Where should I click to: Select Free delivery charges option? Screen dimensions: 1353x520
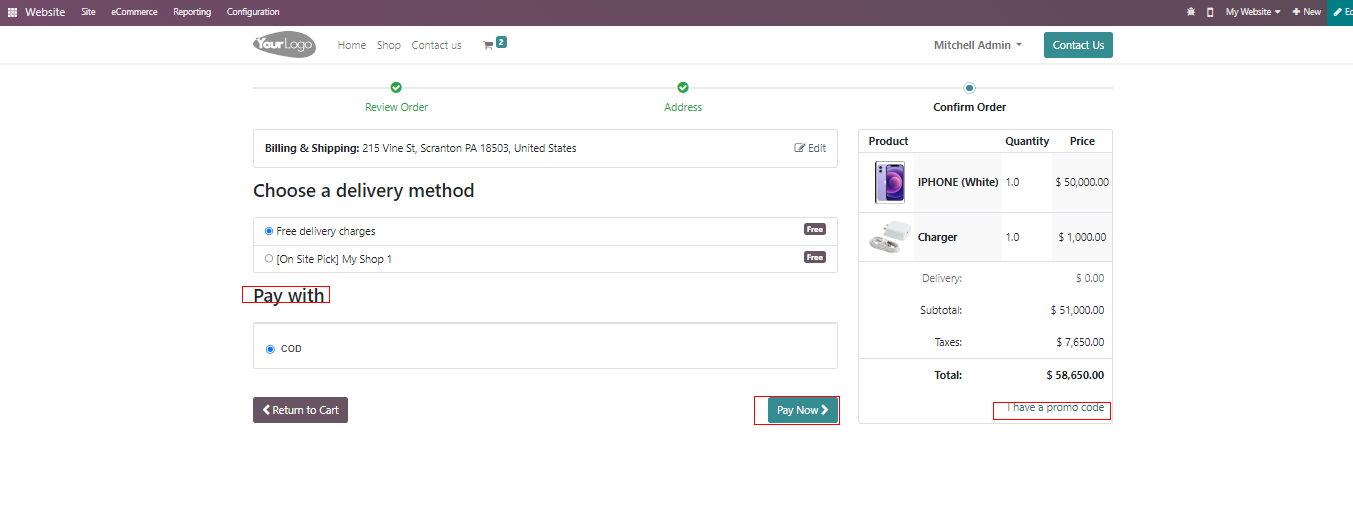269,231
